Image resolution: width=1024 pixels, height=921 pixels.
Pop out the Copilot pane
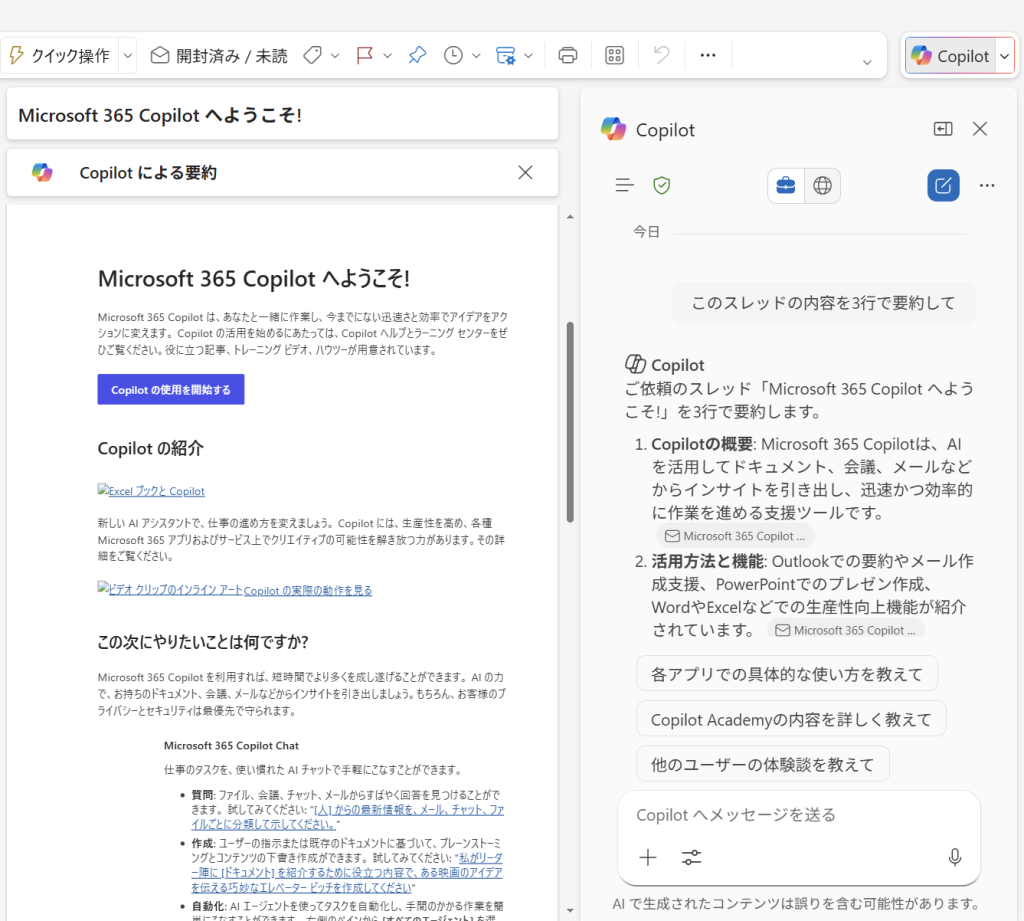coord(942,129)
